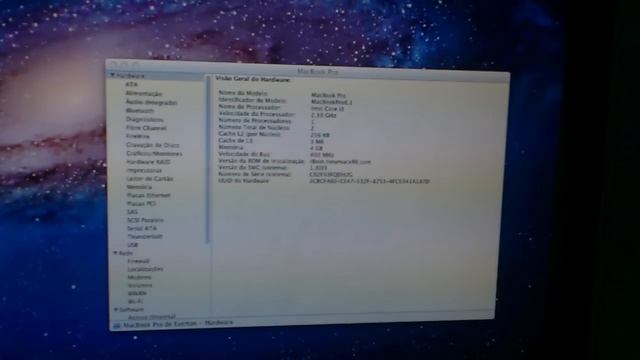Click 'MacBook Pro de' path bar label
This screenshot has height=360, width=640.
148,325
